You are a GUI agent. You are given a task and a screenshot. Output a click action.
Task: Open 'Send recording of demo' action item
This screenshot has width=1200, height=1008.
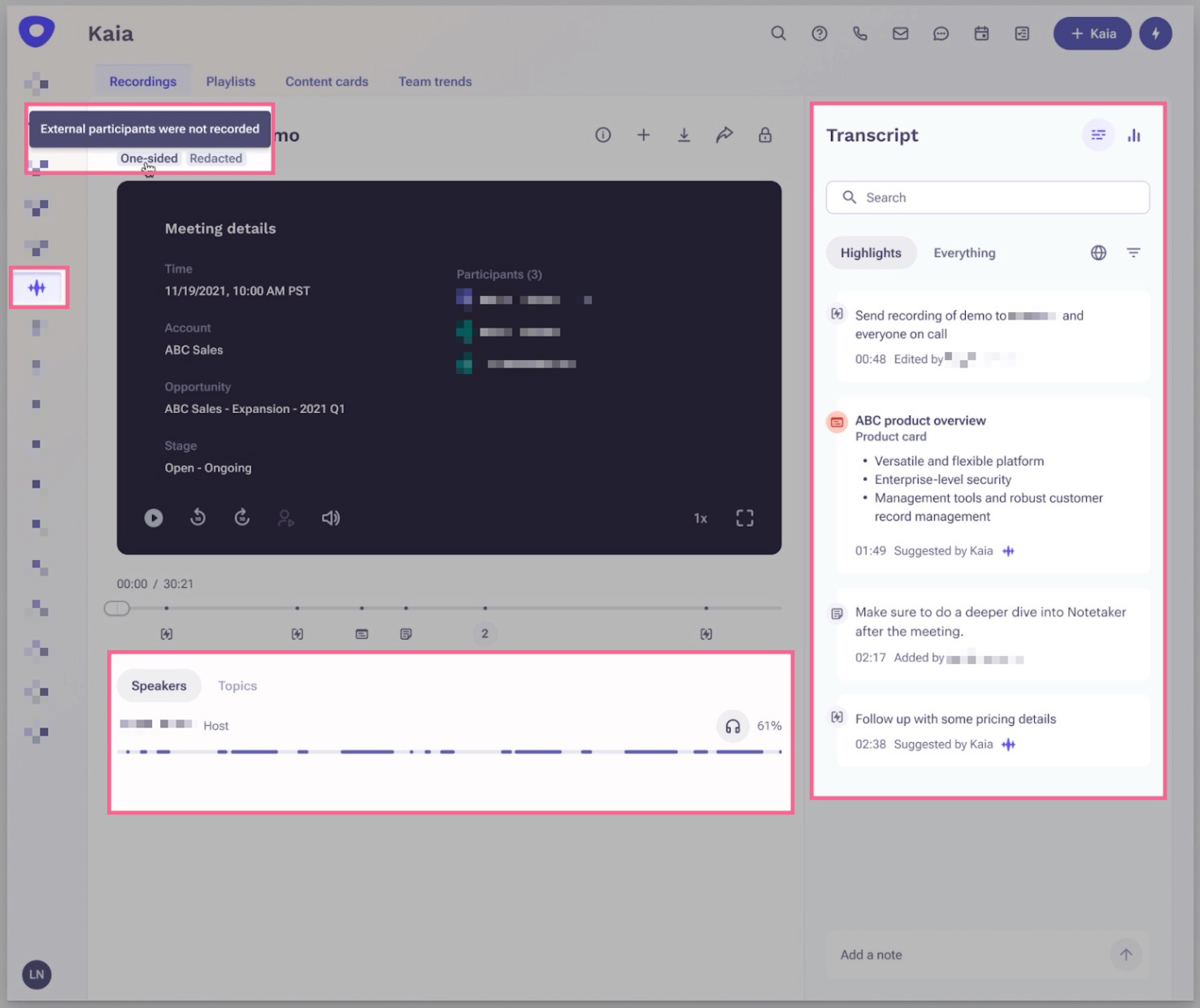(993, 337)
